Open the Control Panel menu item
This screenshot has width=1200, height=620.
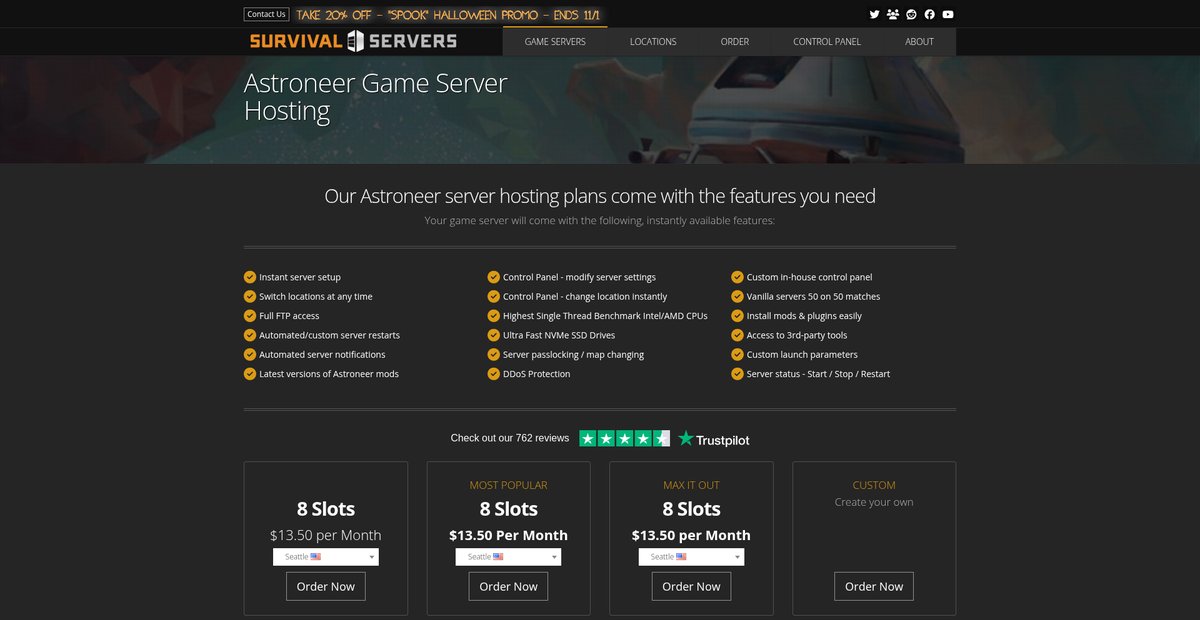(827, 42)
